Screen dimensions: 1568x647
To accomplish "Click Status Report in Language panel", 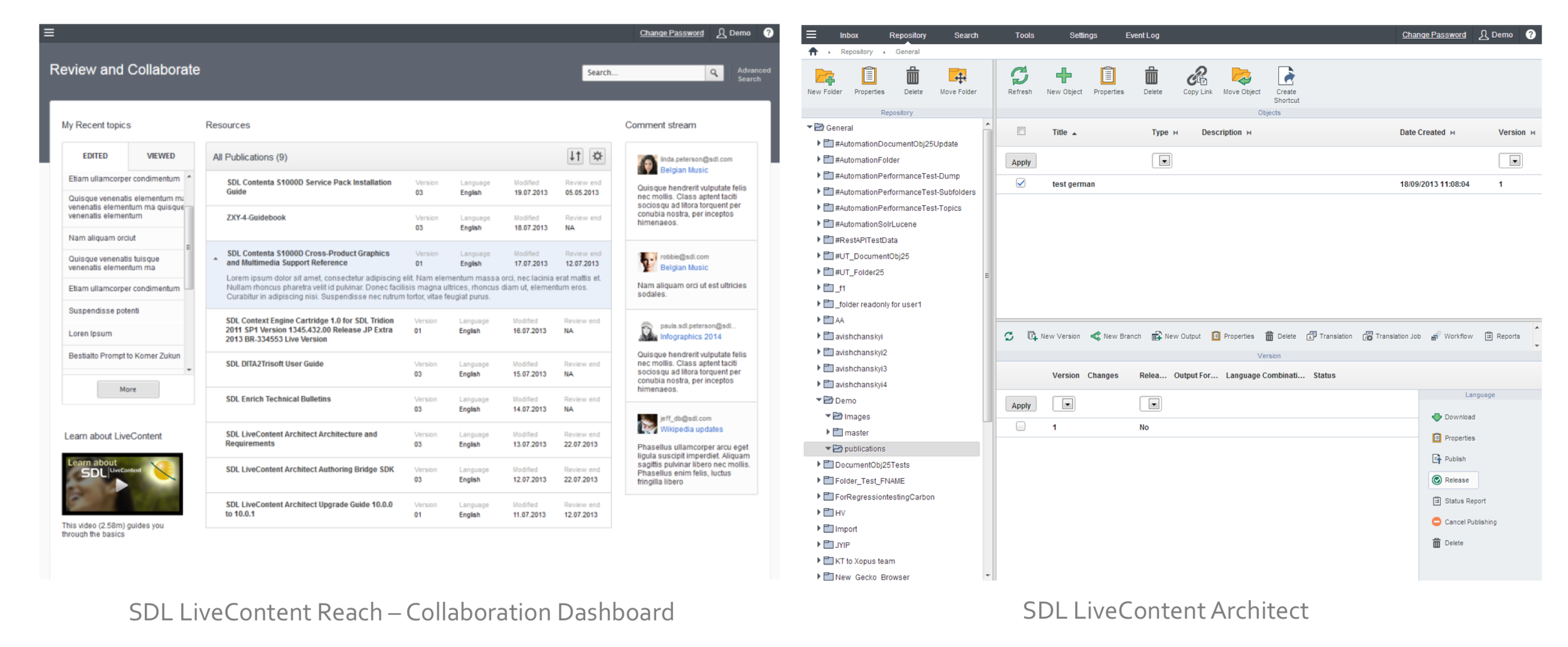I will [1458, 501].
